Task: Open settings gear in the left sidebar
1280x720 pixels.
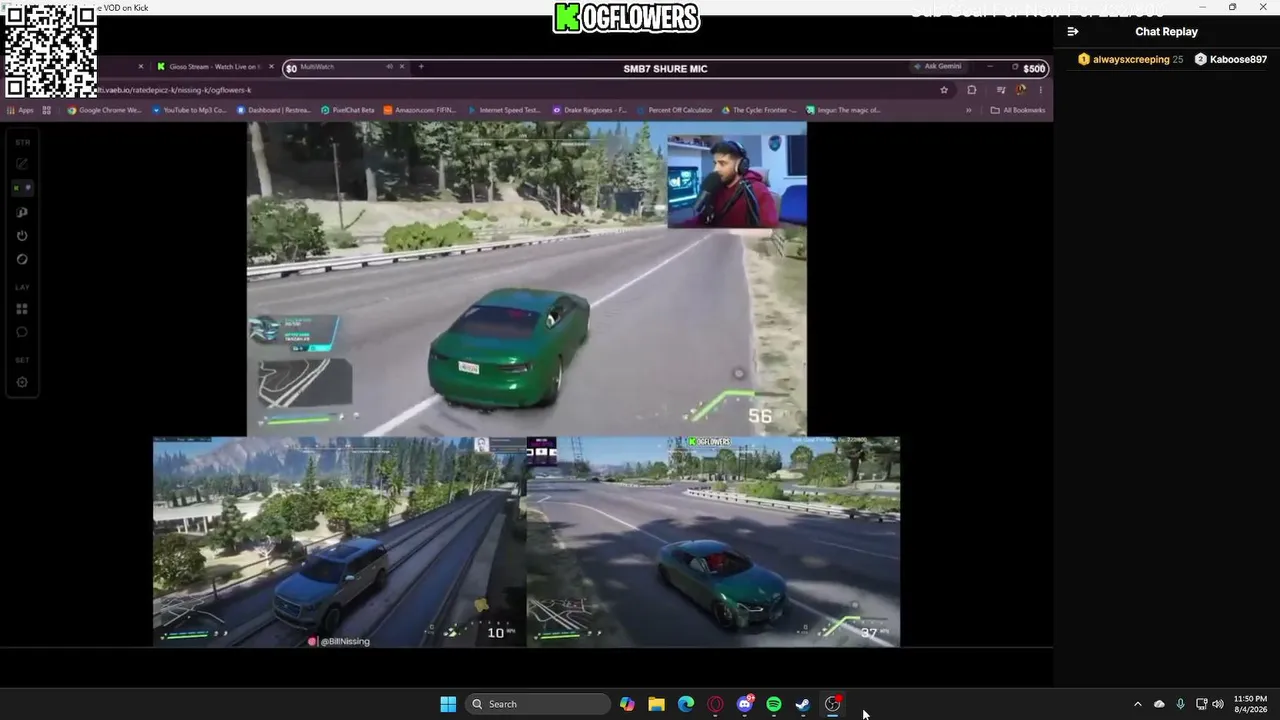Action: pyautogui.click(x=22, y=382)
